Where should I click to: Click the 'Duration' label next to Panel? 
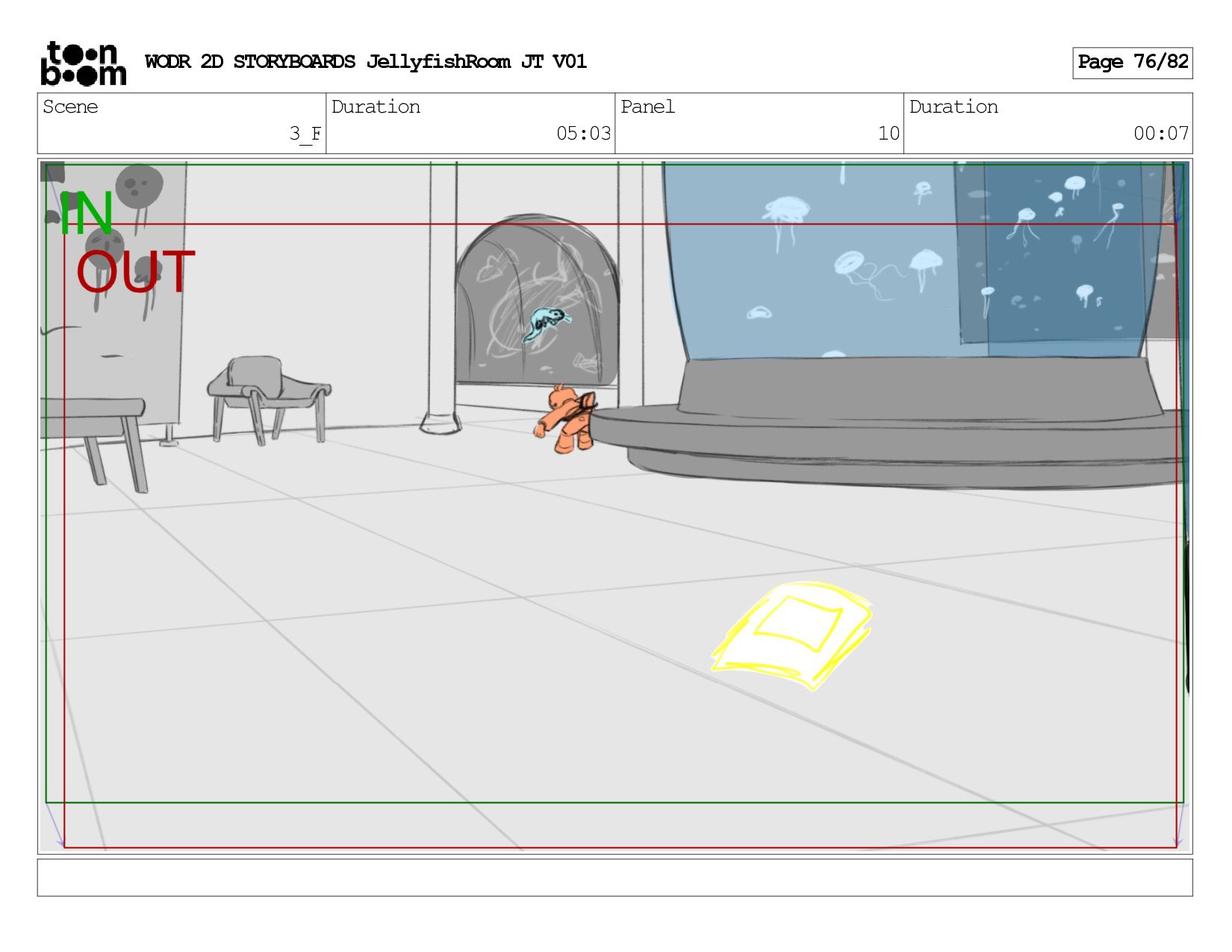click(953, 107)
